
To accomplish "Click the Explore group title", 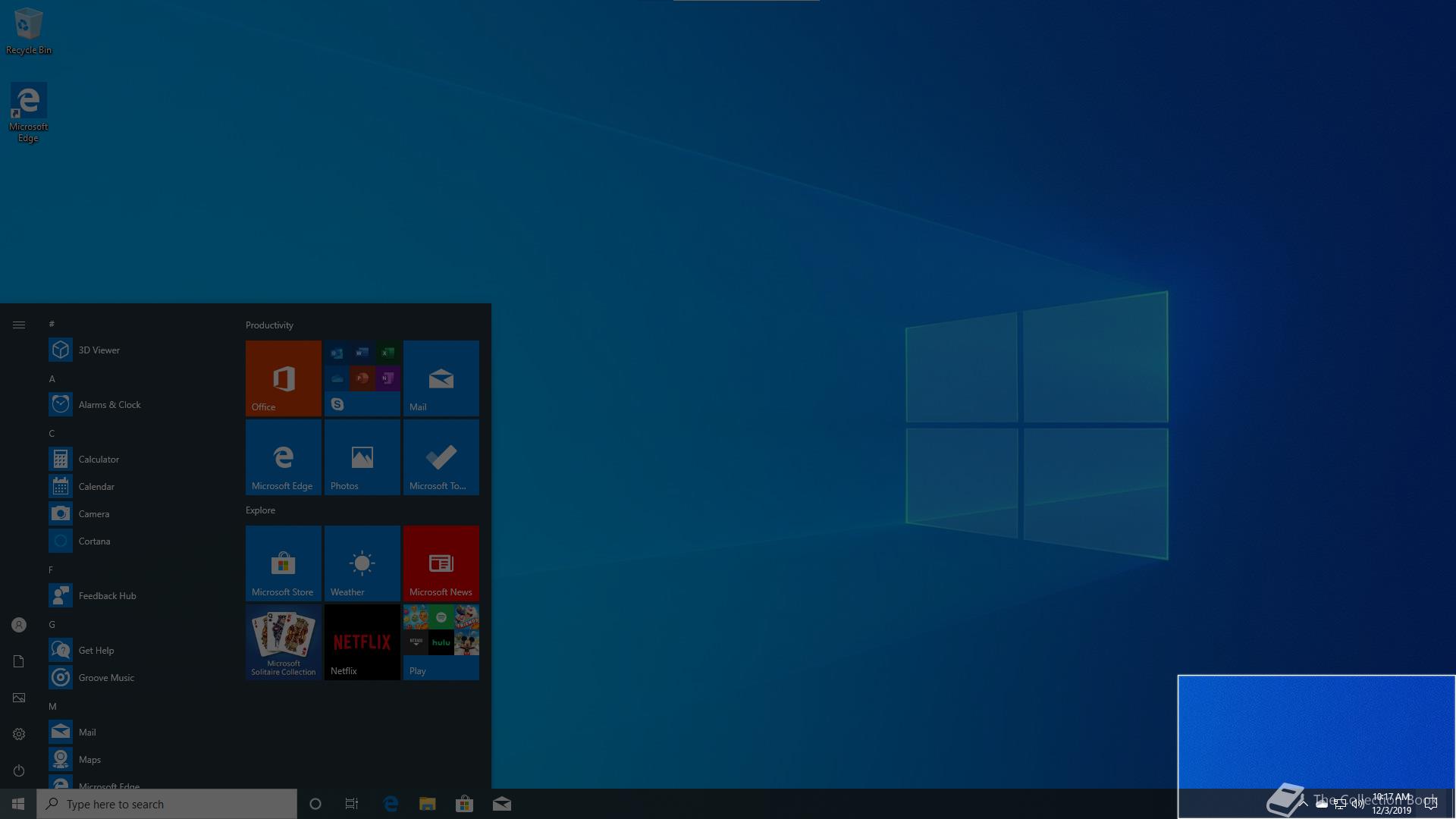I will (x=260, y=510).
